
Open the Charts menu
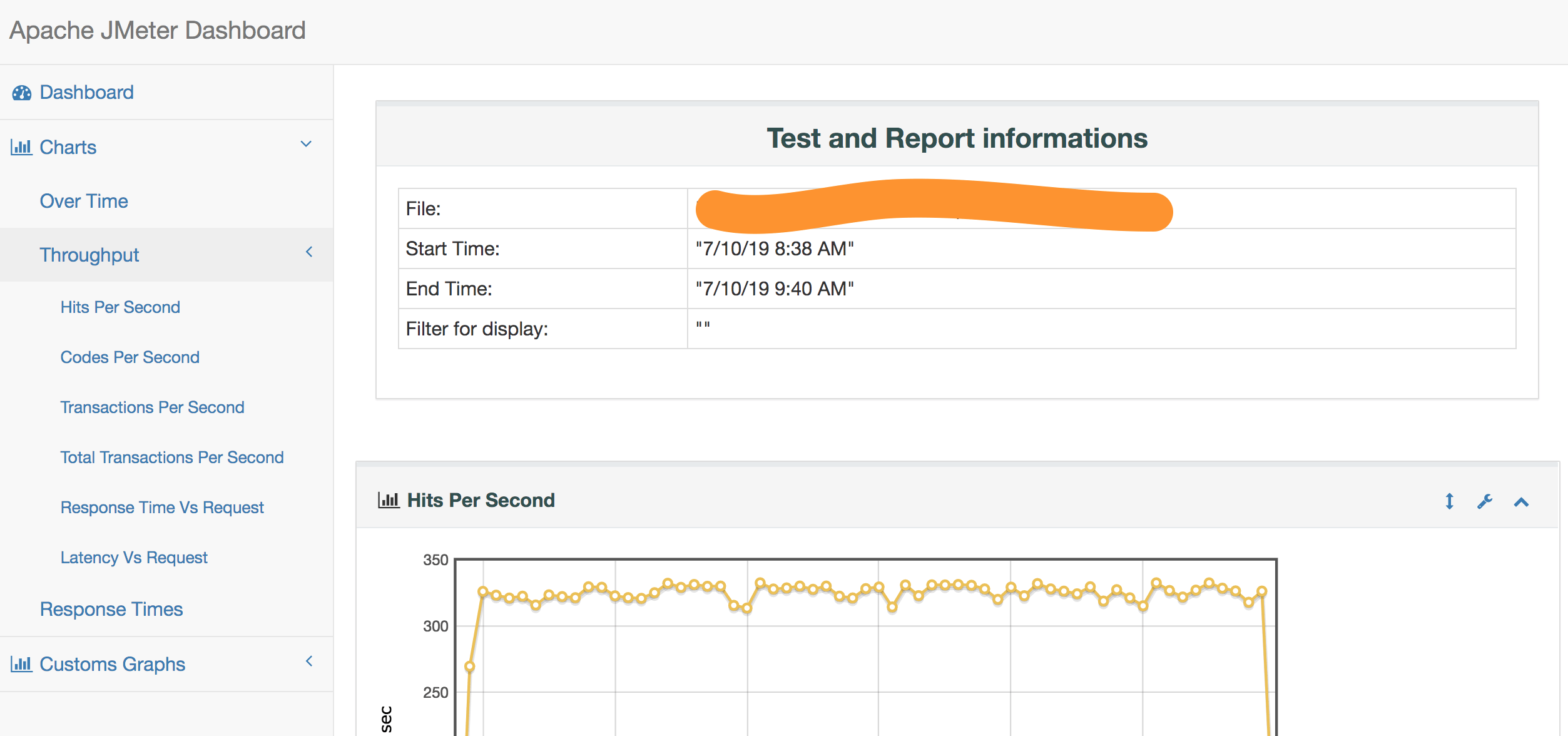tap(68, 148)
